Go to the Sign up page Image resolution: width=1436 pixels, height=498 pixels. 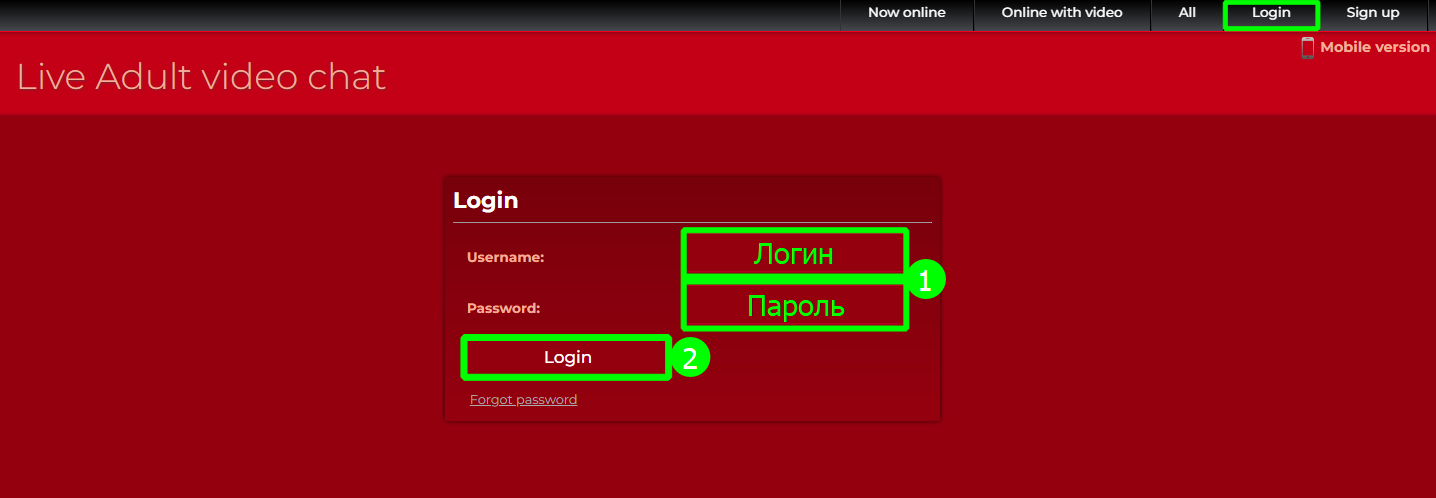(1372, 13)
